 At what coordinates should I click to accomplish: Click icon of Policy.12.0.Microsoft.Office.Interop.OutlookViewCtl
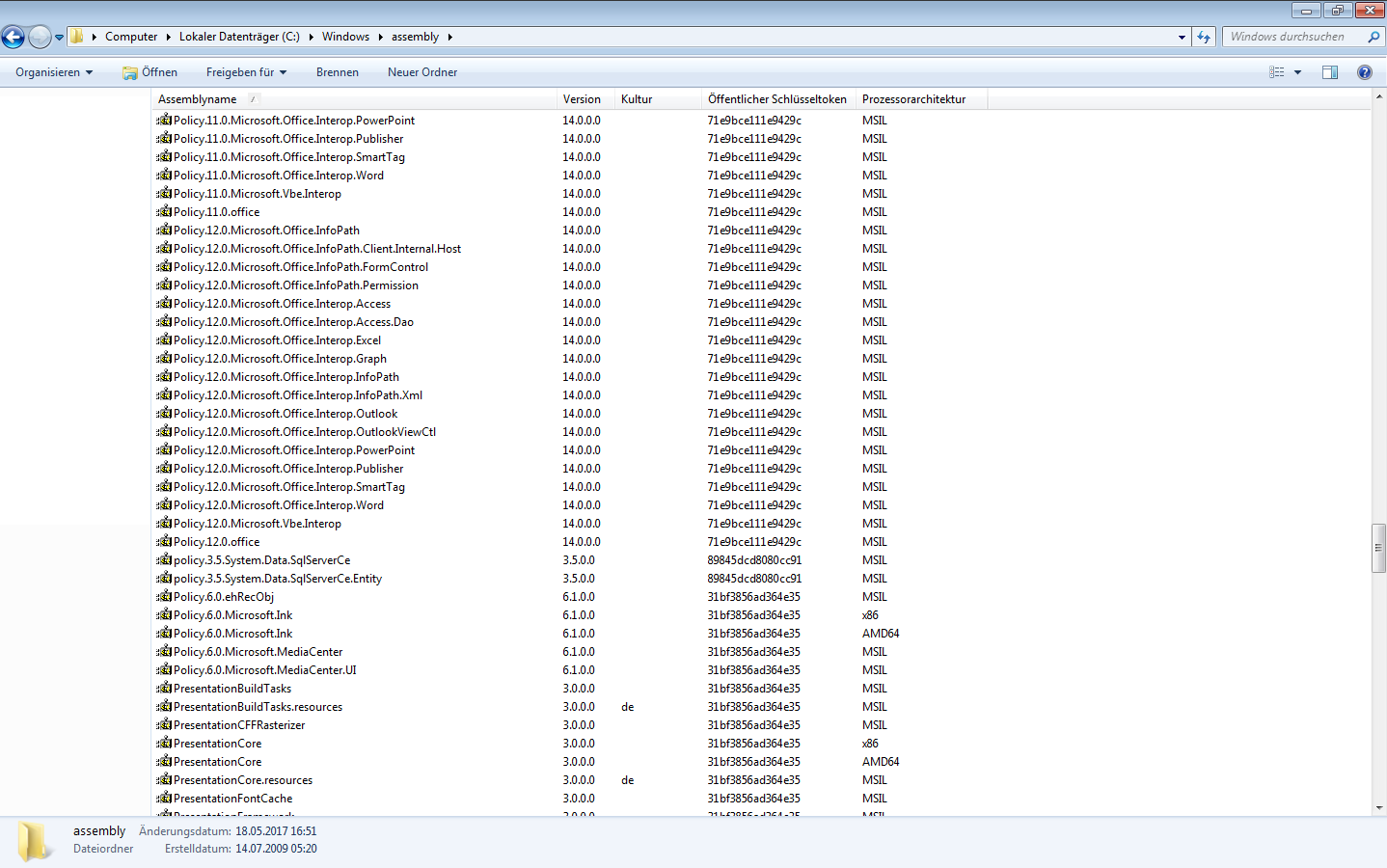click(164, 431)
